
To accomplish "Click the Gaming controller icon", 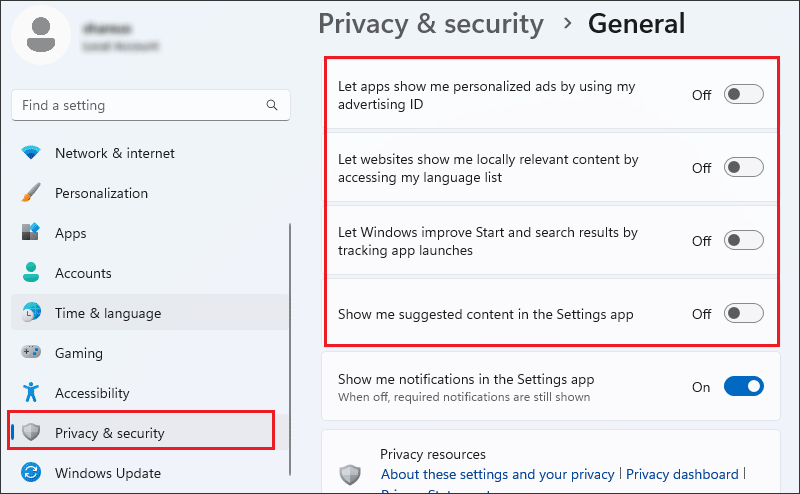I will (x=31, y=352).
